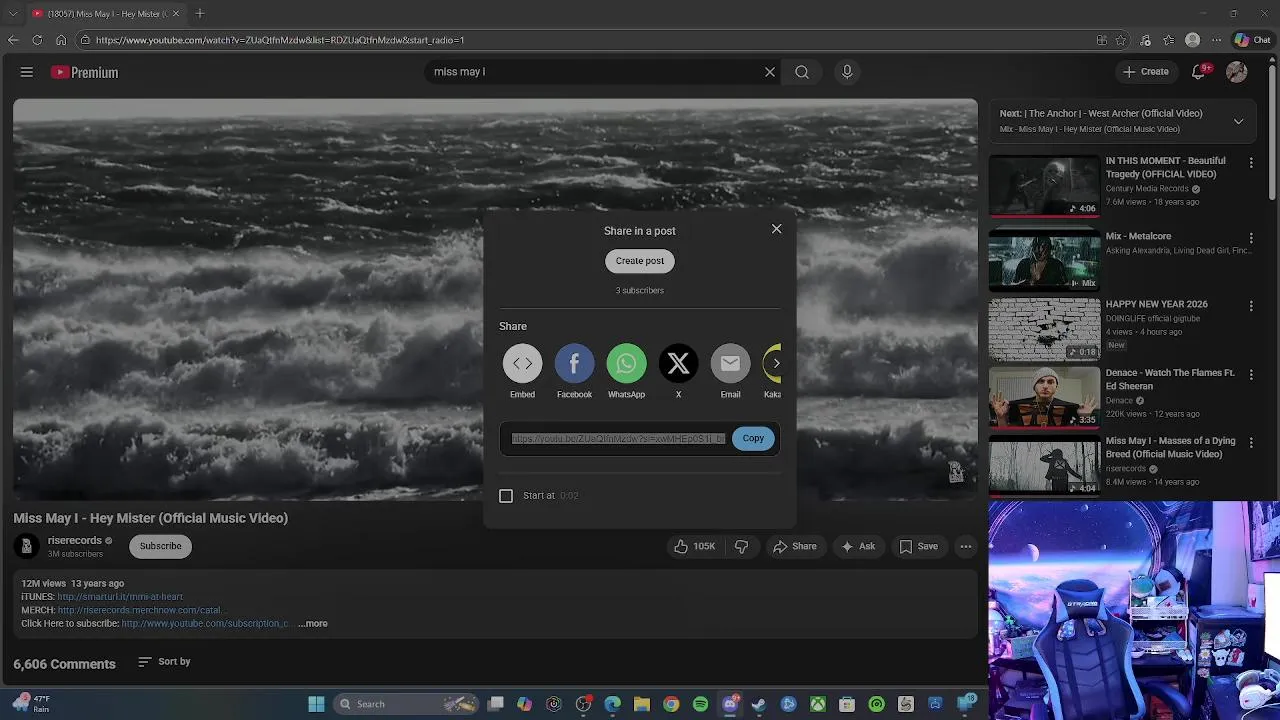The image size is (1280, 720).
Task: Save video to playlist
Action: coord(918,546)
